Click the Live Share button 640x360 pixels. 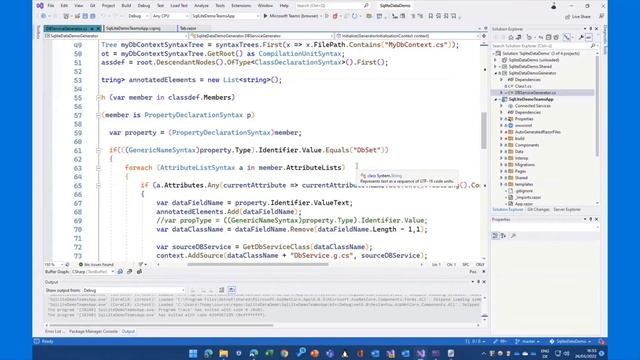coord(578,17)
